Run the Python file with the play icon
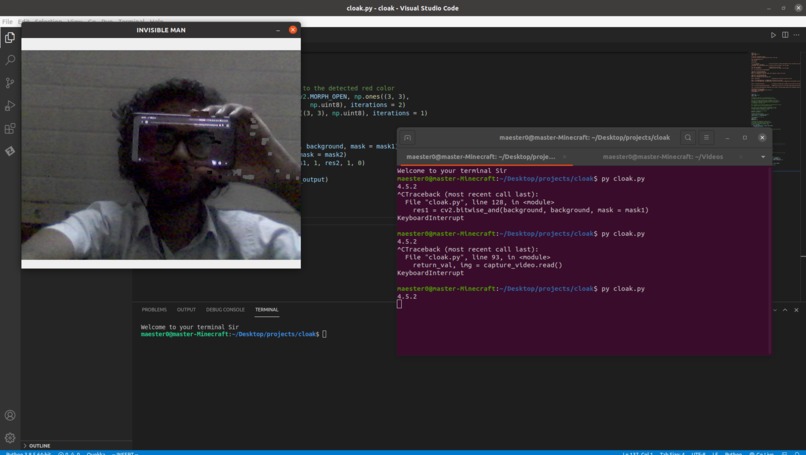This screenshot has width=806, height=455. pyautogui.click(x=773, y=35)
